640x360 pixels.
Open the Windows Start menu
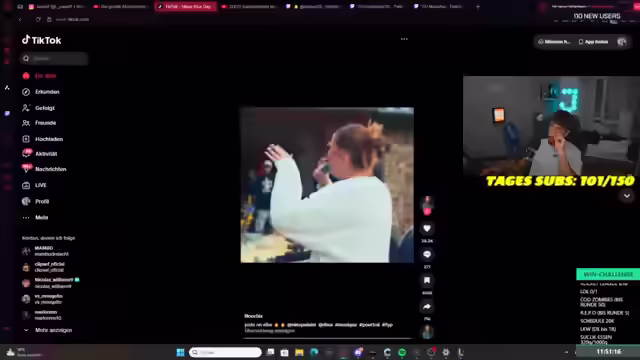pyautogui.click(x=180, y=352)
